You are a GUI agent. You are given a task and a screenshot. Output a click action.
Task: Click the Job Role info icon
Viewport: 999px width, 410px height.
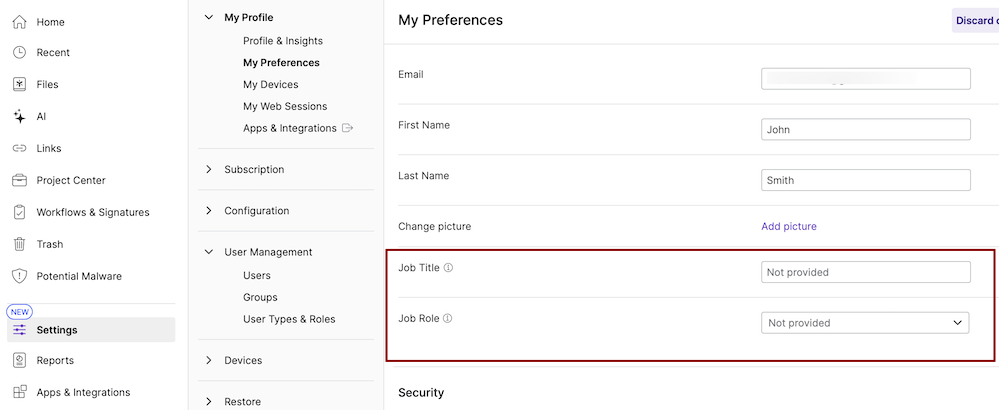(447, 319)
